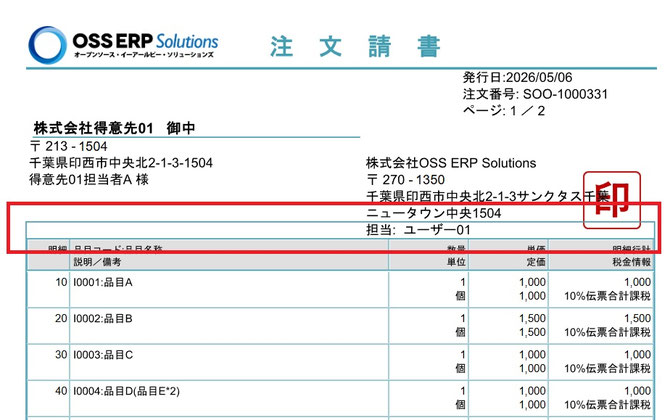Select the tax info 10%伝票合計課税 for 品目C
Screen dimensions: 670x420
607,369
